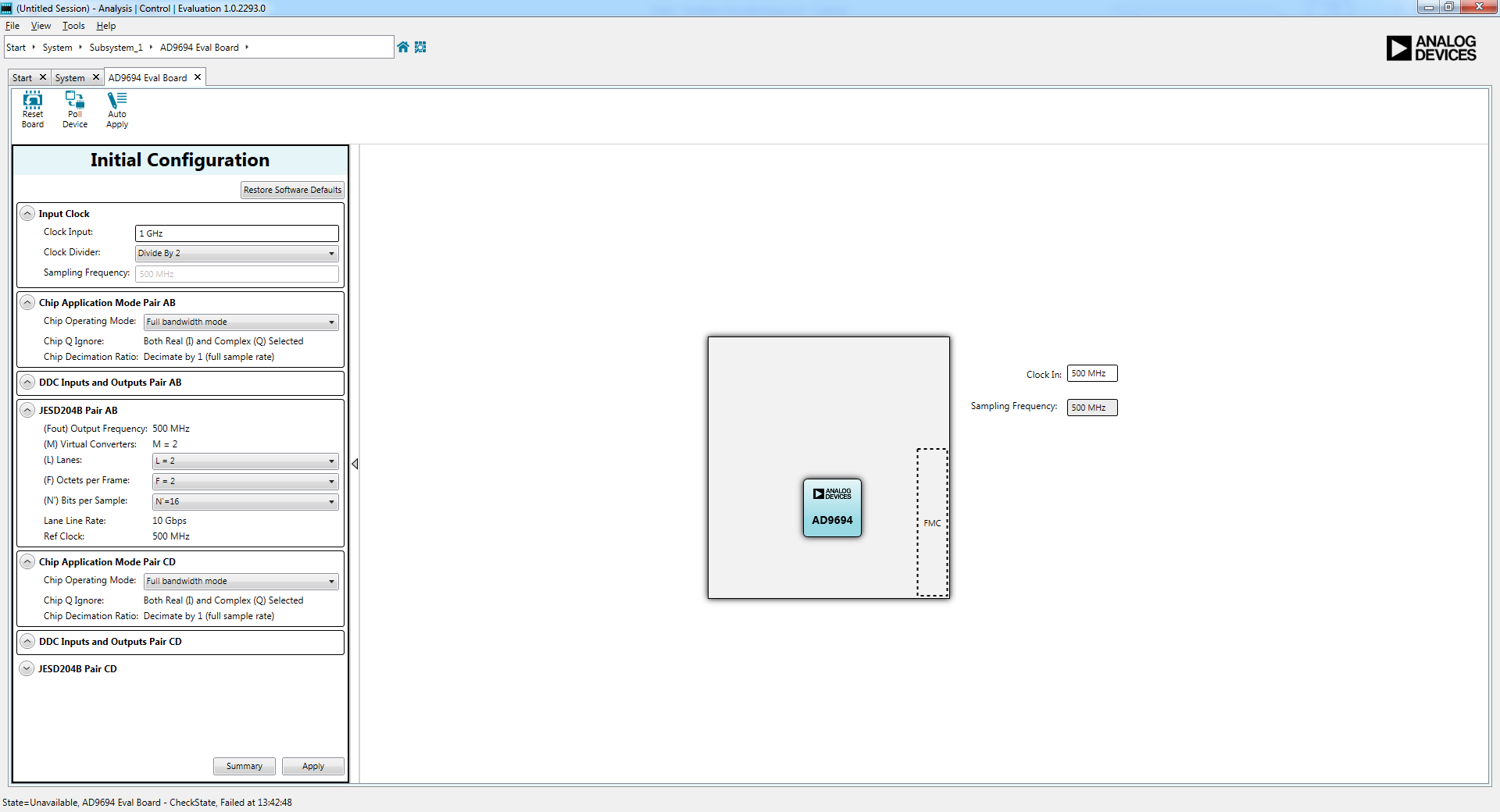The width and height of the screenshot is (1500, 812).
Task: Click the Clock Input text field
Action: point(237,233)
